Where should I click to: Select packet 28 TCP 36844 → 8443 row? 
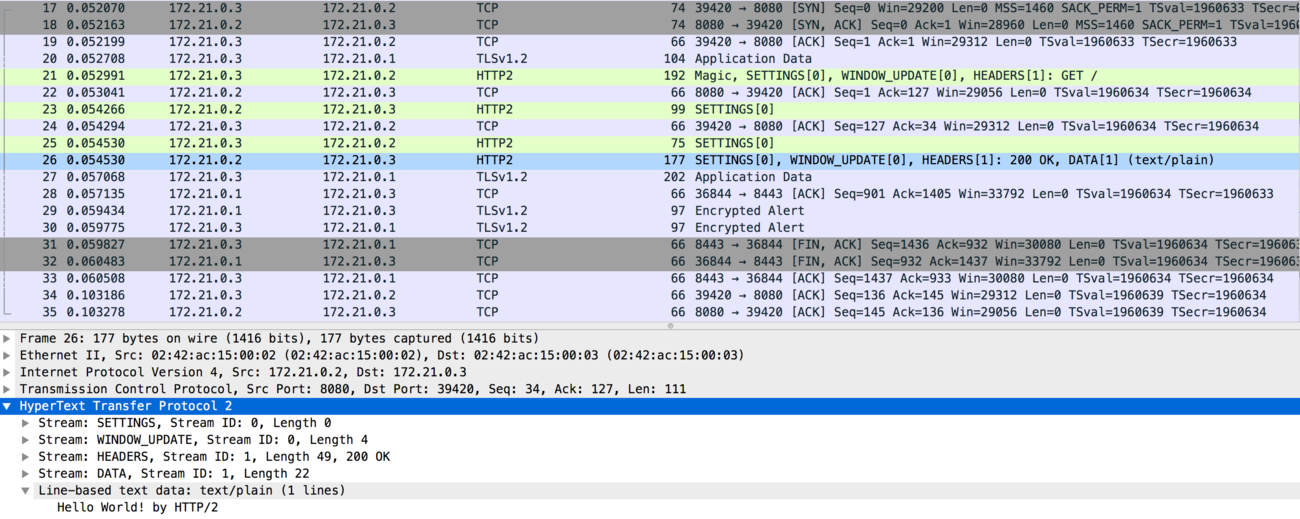coord(650,194)
